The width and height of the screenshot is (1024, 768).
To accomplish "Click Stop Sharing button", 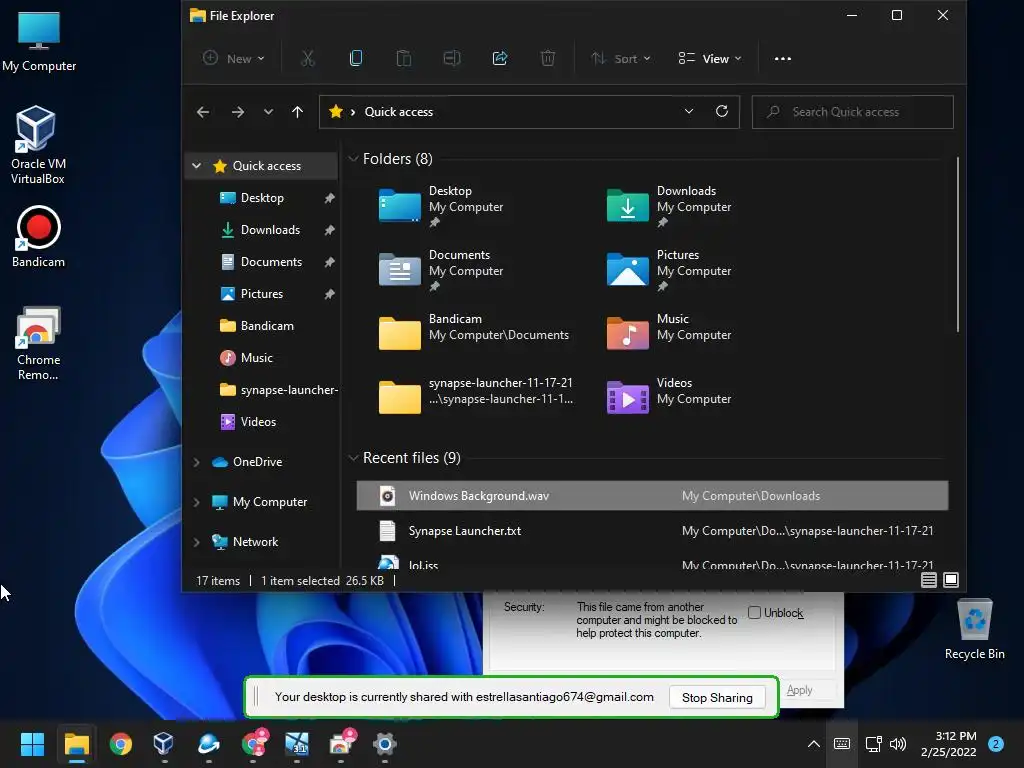I will click(717, 697).
